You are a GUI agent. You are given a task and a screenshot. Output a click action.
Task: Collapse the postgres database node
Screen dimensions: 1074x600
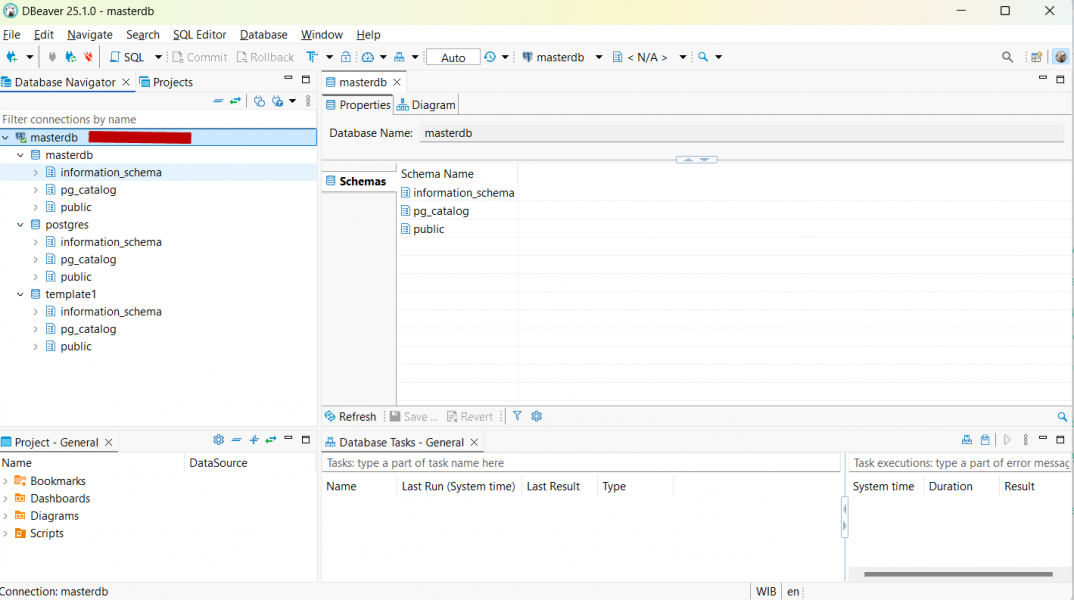tap(21, 225)
